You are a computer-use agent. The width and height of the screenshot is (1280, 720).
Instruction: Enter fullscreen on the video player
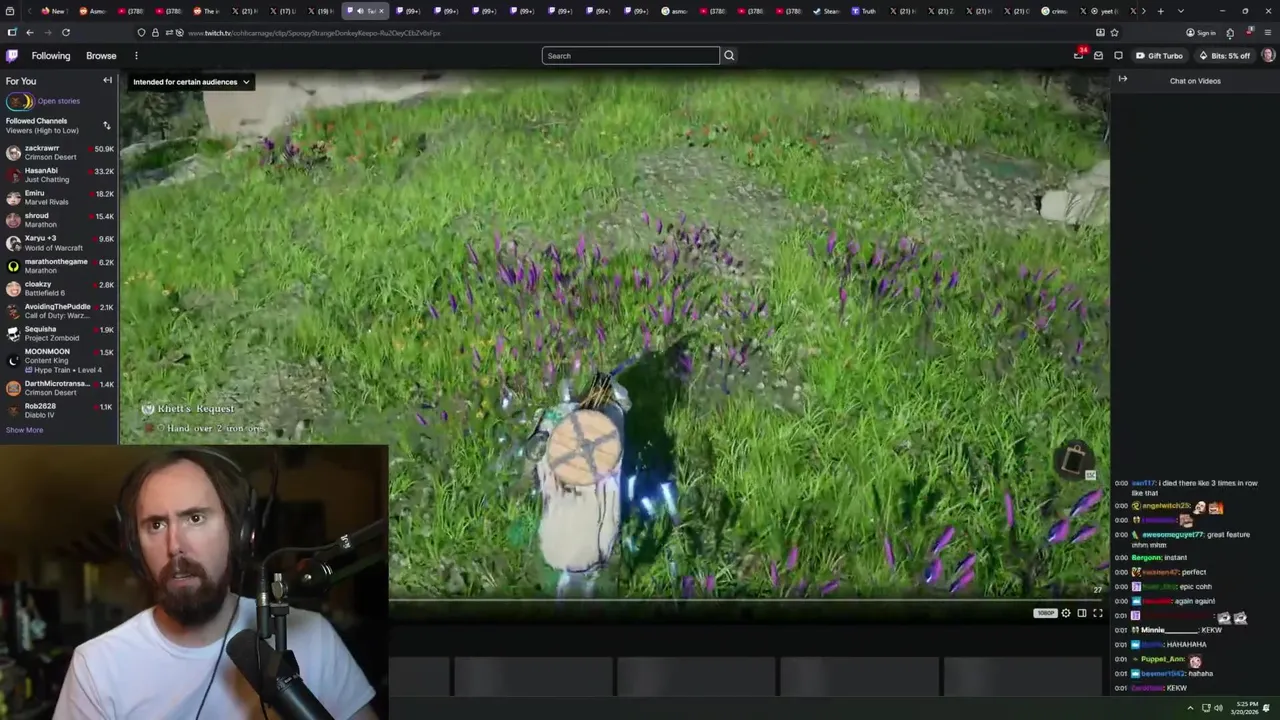point(1098,613)
